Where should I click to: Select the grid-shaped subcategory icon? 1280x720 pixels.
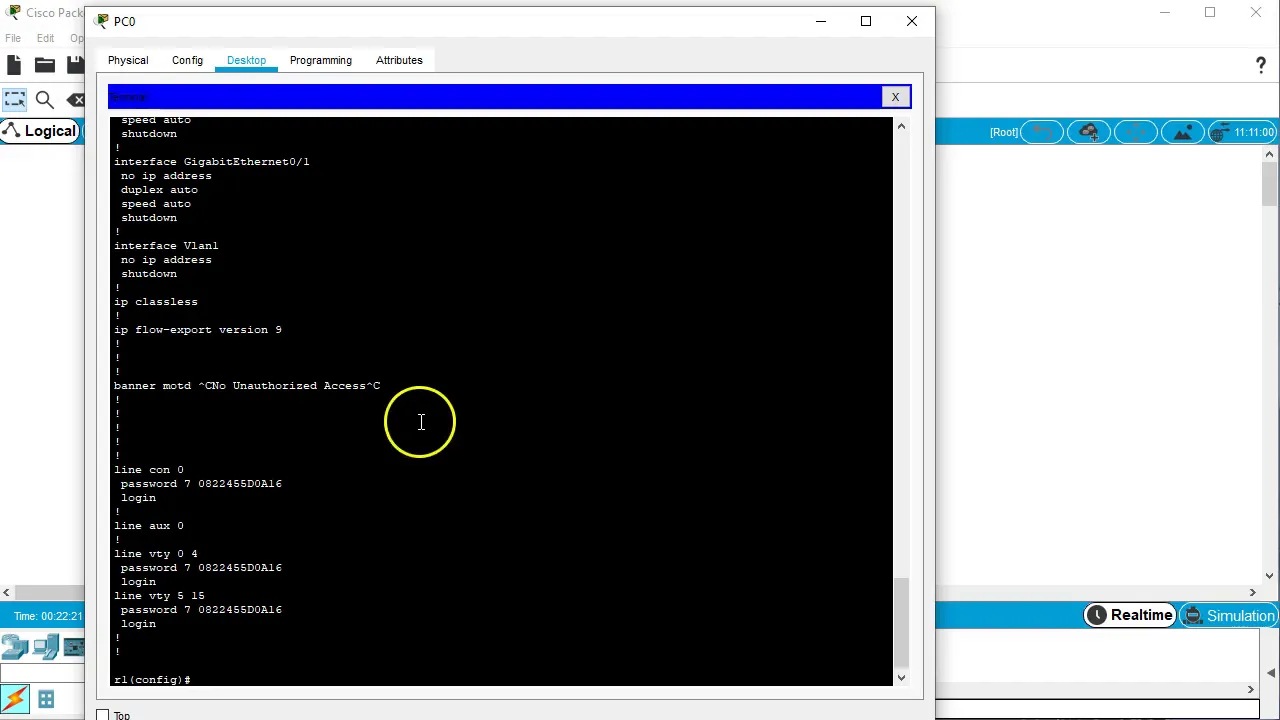(46, 699)
